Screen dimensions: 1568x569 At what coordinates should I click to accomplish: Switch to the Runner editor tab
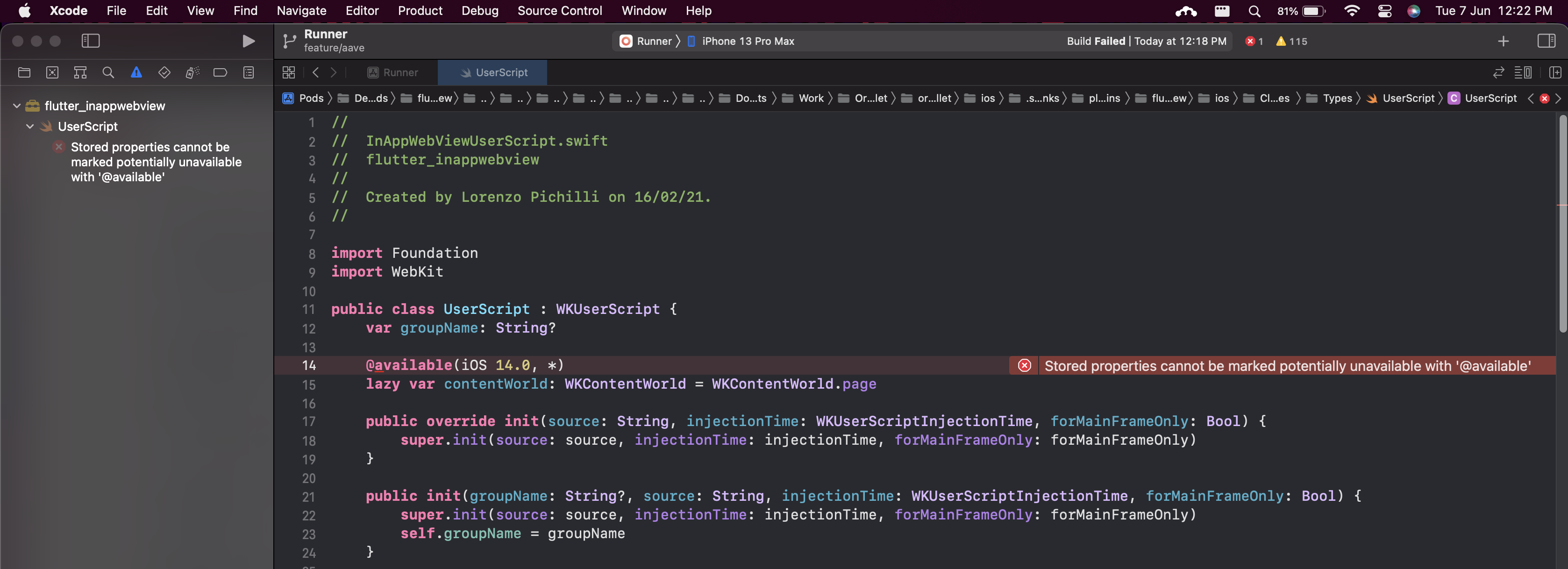coord(393,72)
